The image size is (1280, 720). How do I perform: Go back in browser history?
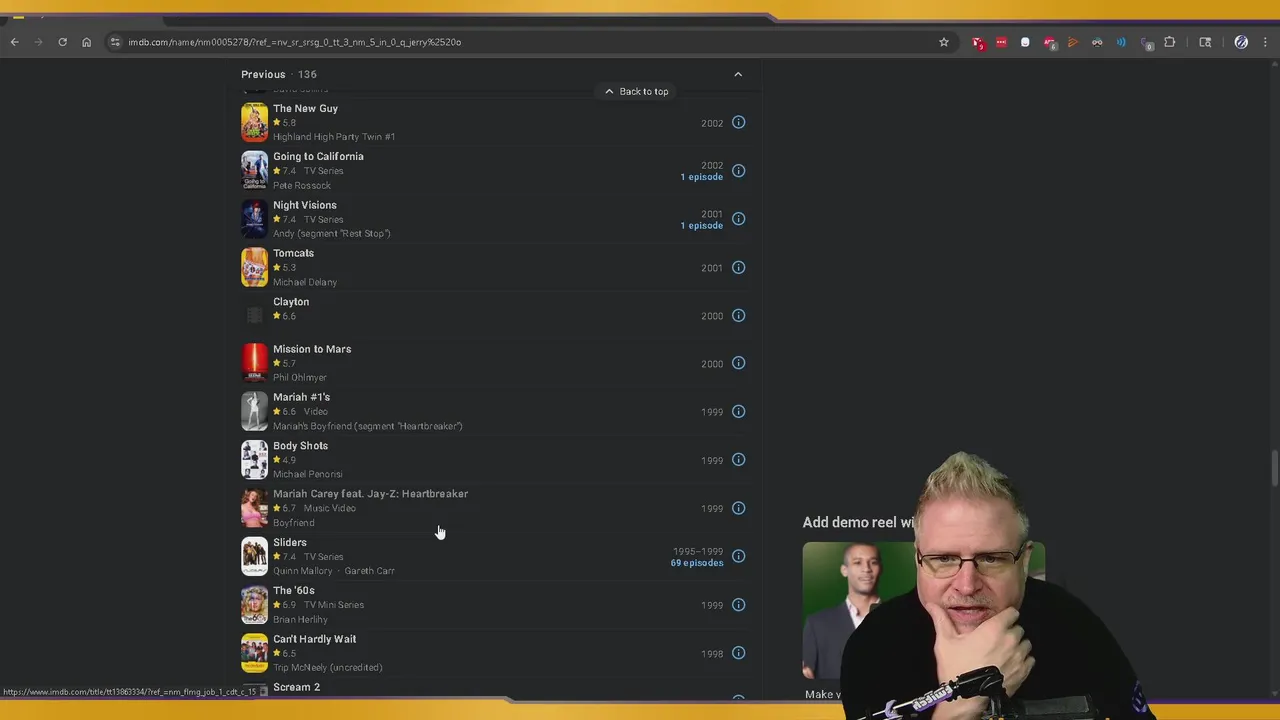[14, 42]
